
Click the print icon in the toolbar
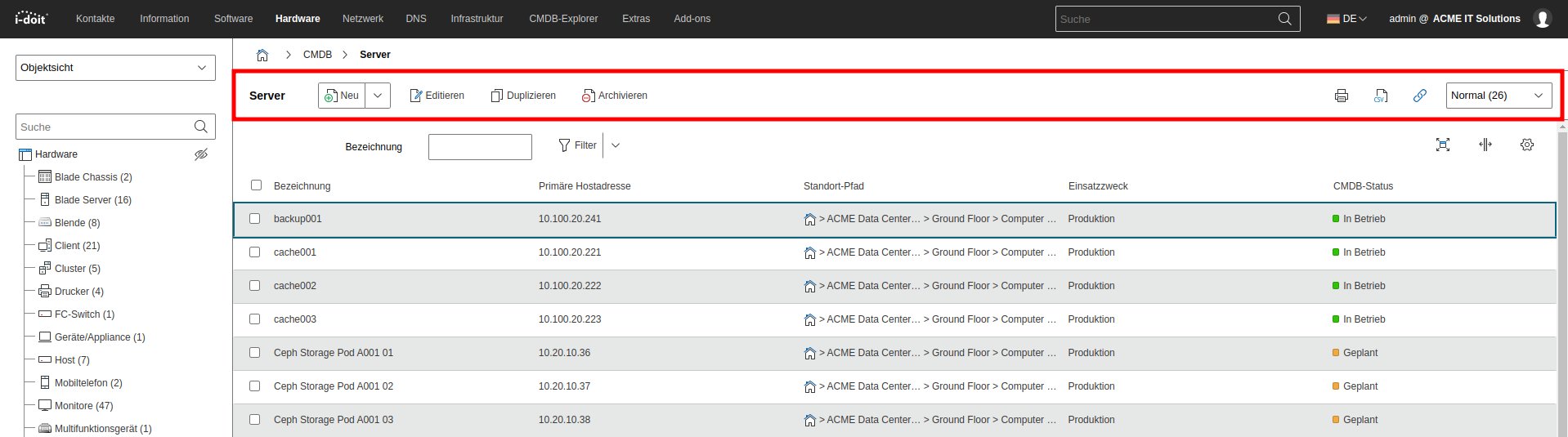(x=1342, y=96)
